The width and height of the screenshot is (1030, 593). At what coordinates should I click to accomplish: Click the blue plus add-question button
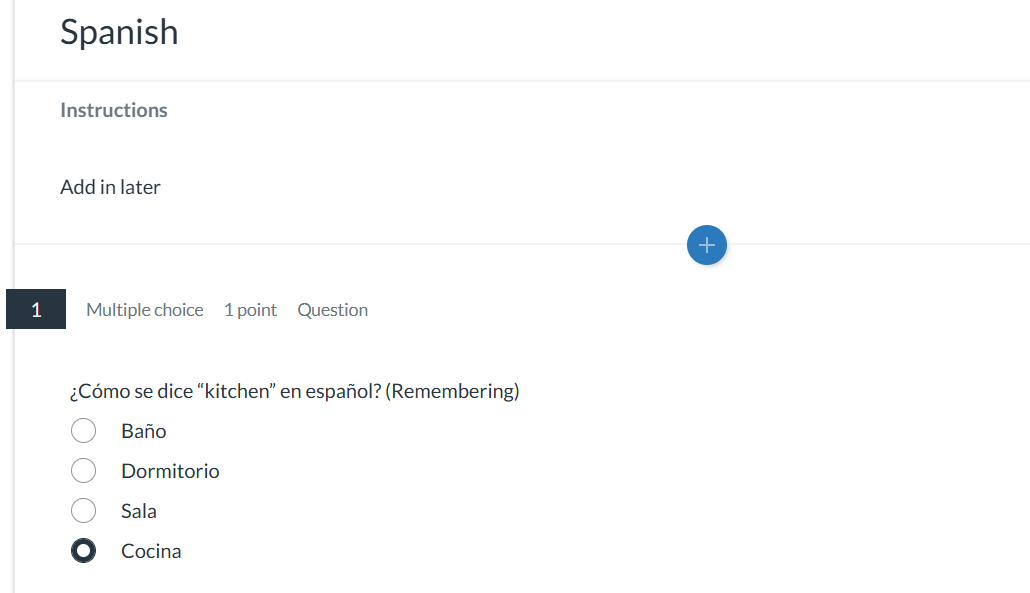point(707,245)
